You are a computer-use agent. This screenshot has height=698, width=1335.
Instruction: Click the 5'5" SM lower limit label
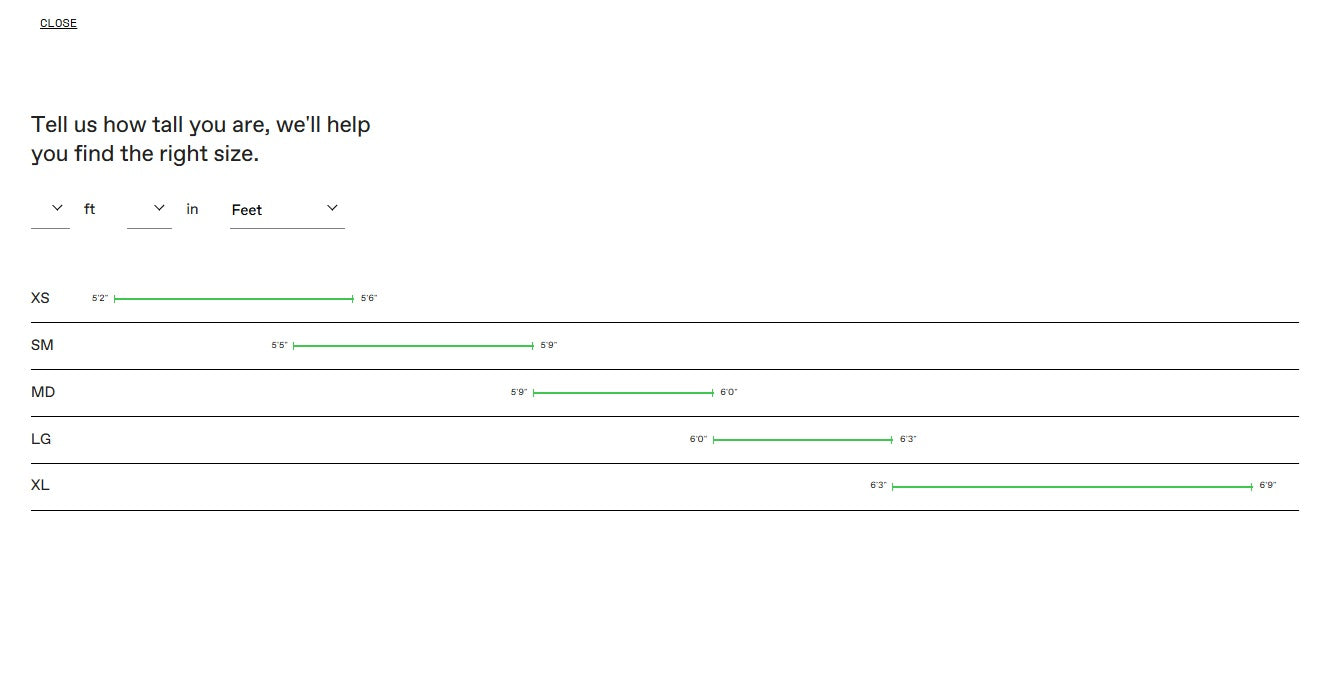click(279, 346)
